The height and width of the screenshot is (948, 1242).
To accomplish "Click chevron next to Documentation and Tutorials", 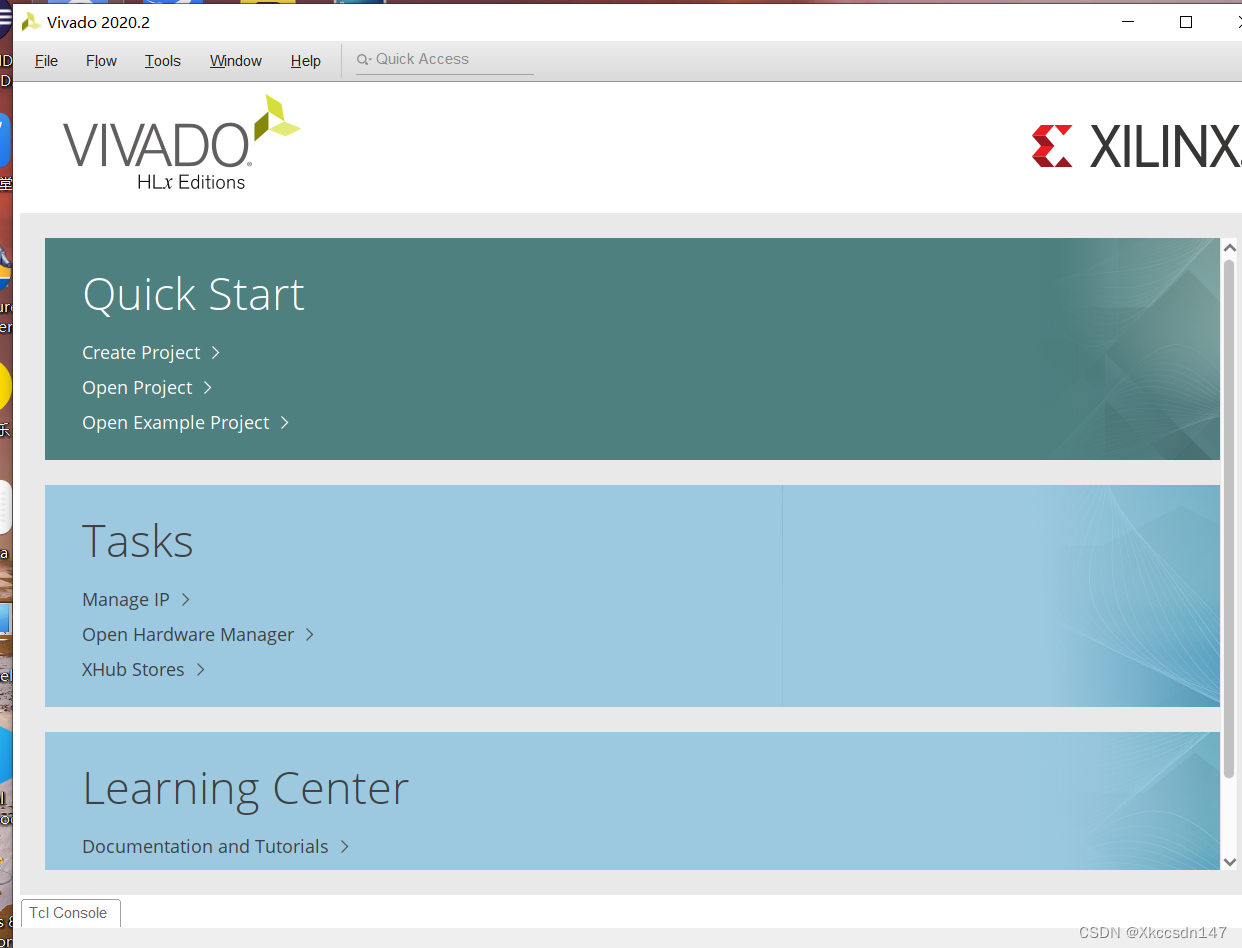I will [344, 847].
